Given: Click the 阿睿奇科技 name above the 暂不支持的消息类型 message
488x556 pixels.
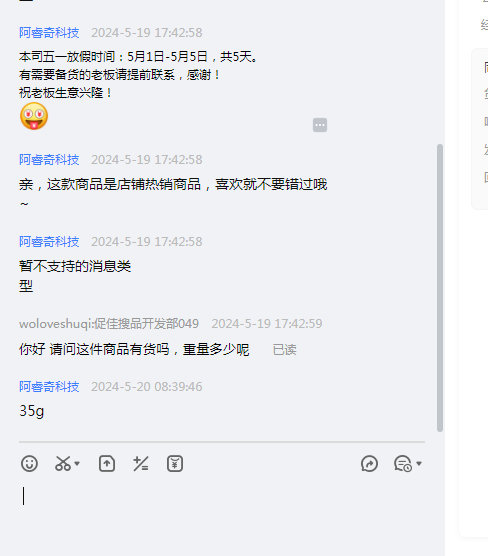Looking at the screenshot, I should [49, 241].
